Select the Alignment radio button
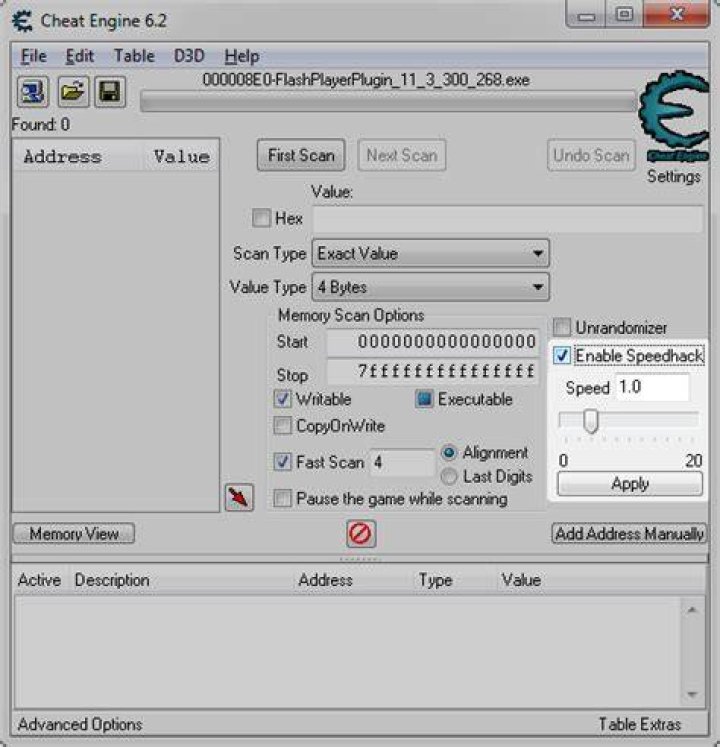Image resolution: width=720 pixels, height=747 pixels. [449, 453]
